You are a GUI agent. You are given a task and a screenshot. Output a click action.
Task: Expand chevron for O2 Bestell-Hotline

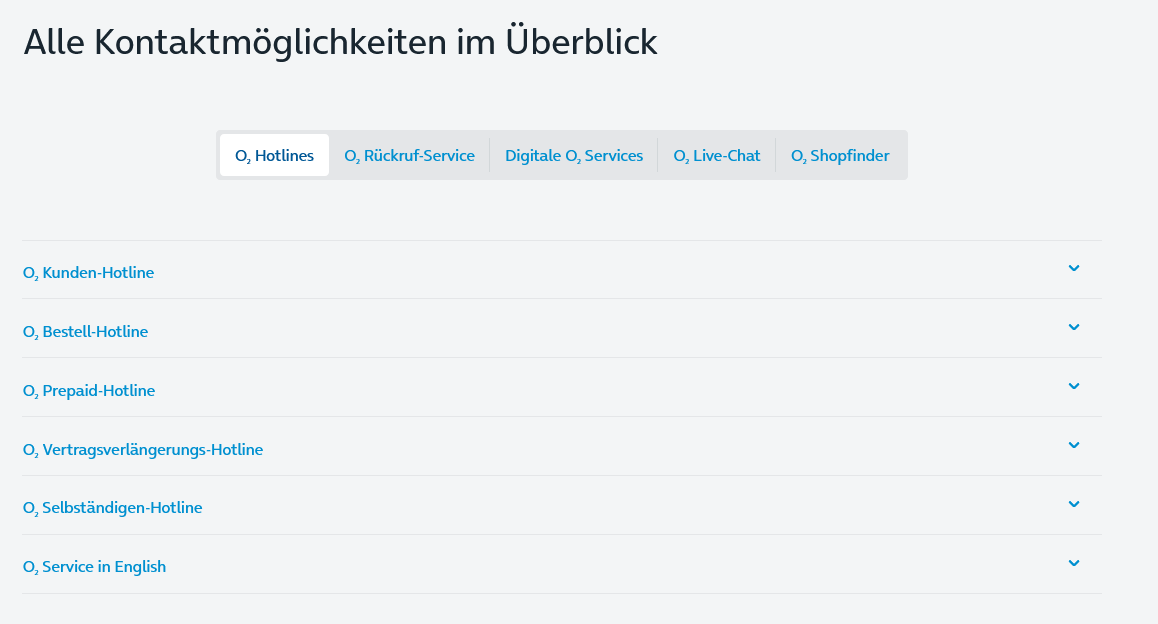pos(1074,327)
